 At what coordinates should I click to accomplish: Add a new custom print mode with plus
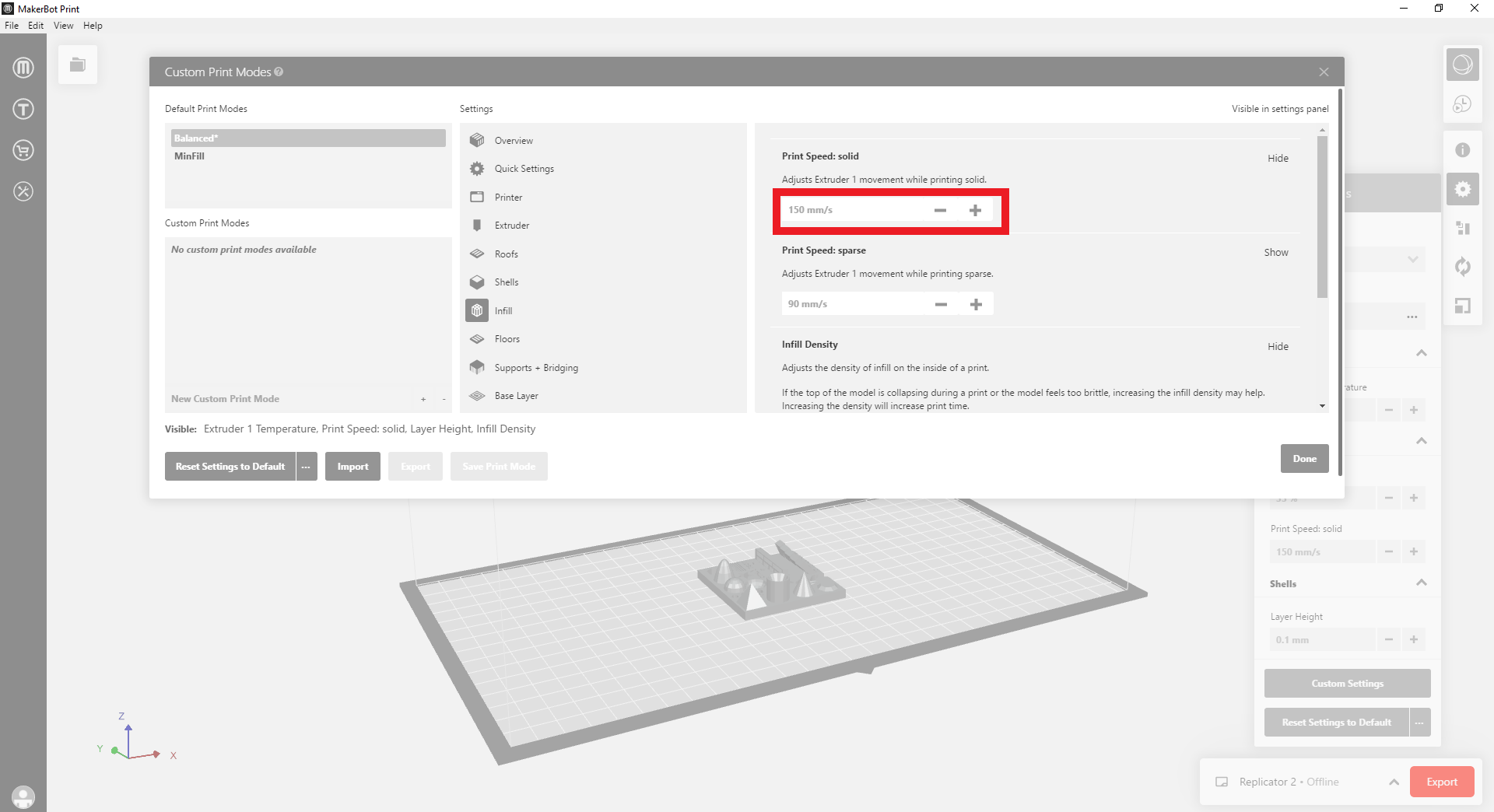[x=423, y=399]
